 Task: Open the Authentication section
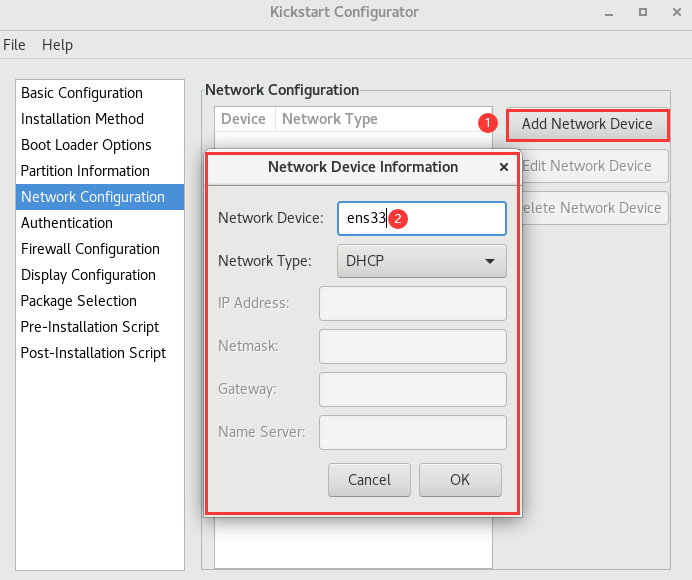tap(100, 223)
